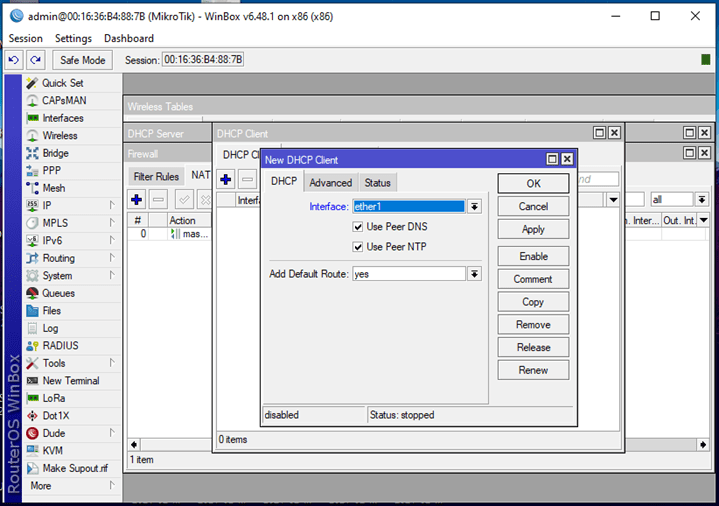Open the Interfaces sidebar icon
The width and height of the screenshot is (719, 506).
click(32, 118)
